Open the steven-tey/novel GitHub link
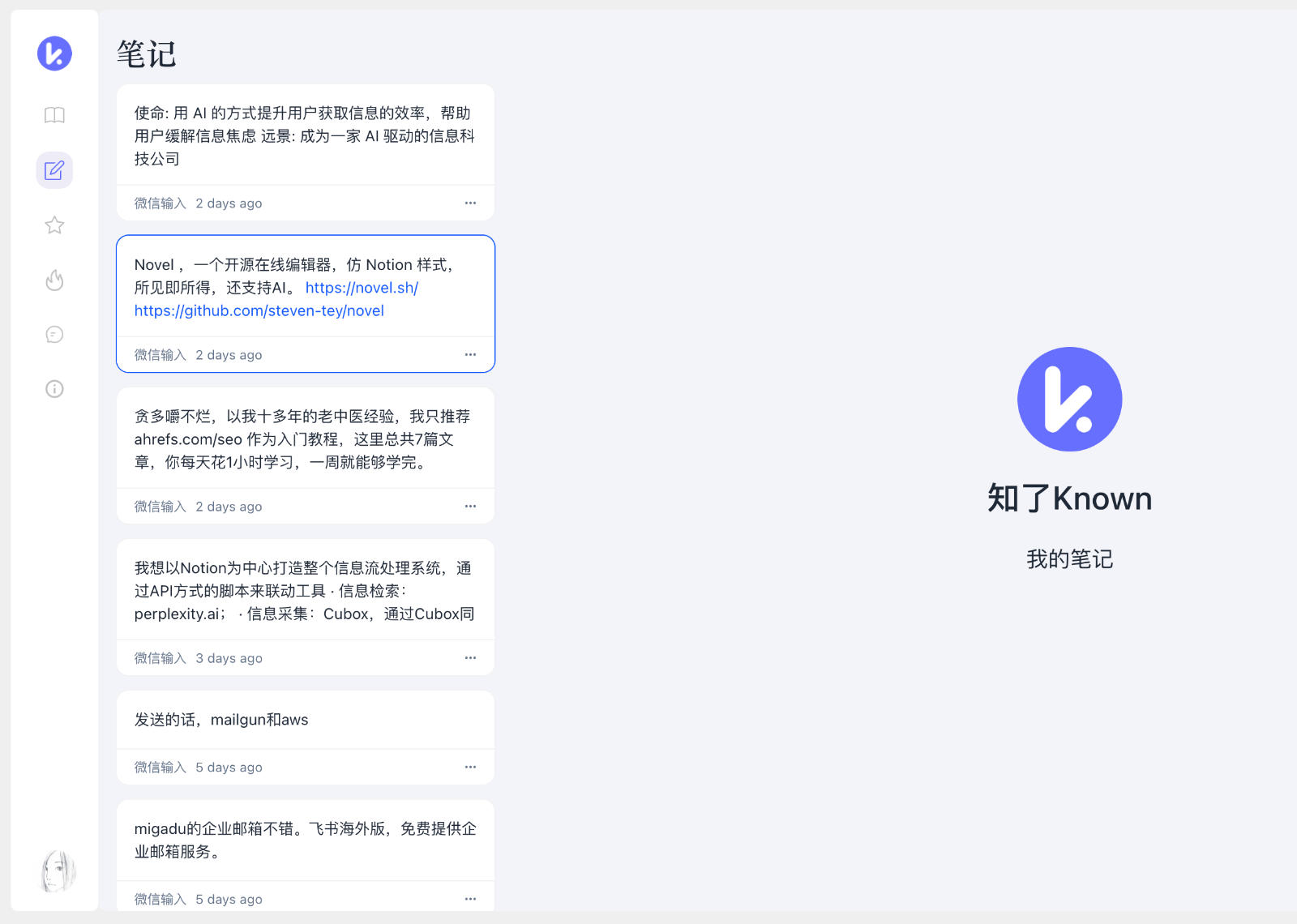 (259, 310)
